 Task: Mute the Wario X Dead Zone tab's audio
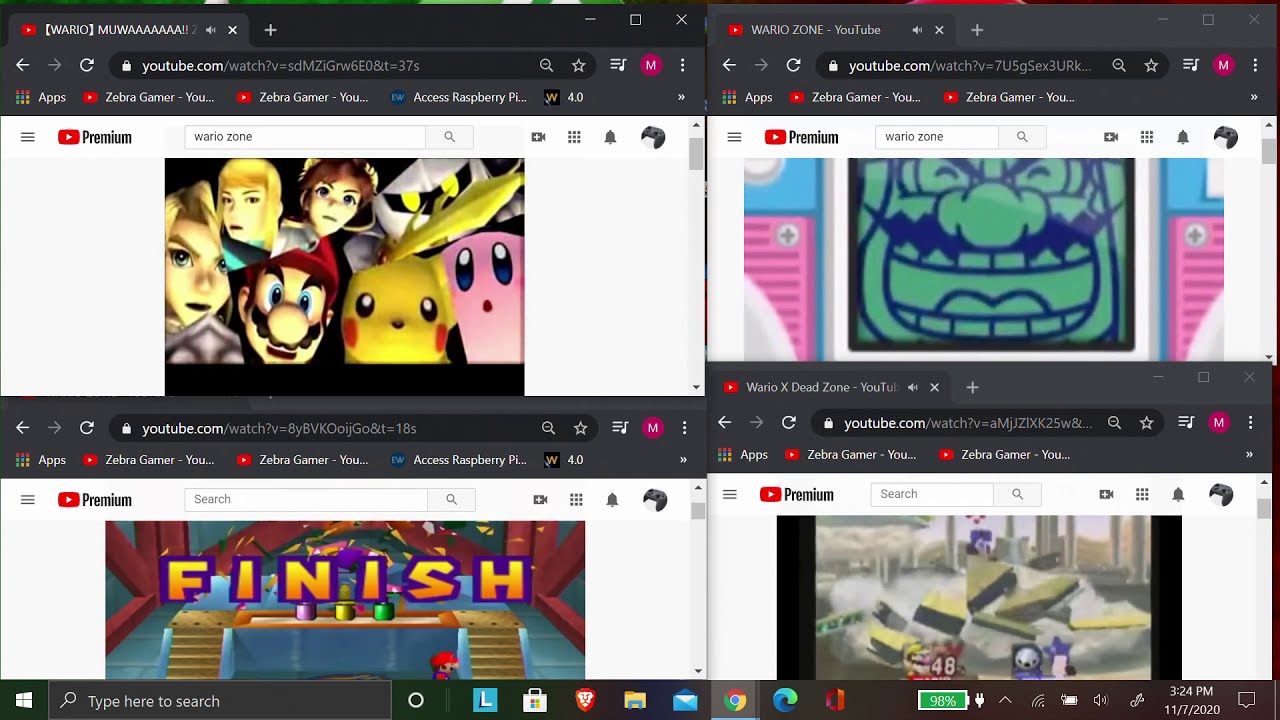pyautogui.click(x=912, y=387)
